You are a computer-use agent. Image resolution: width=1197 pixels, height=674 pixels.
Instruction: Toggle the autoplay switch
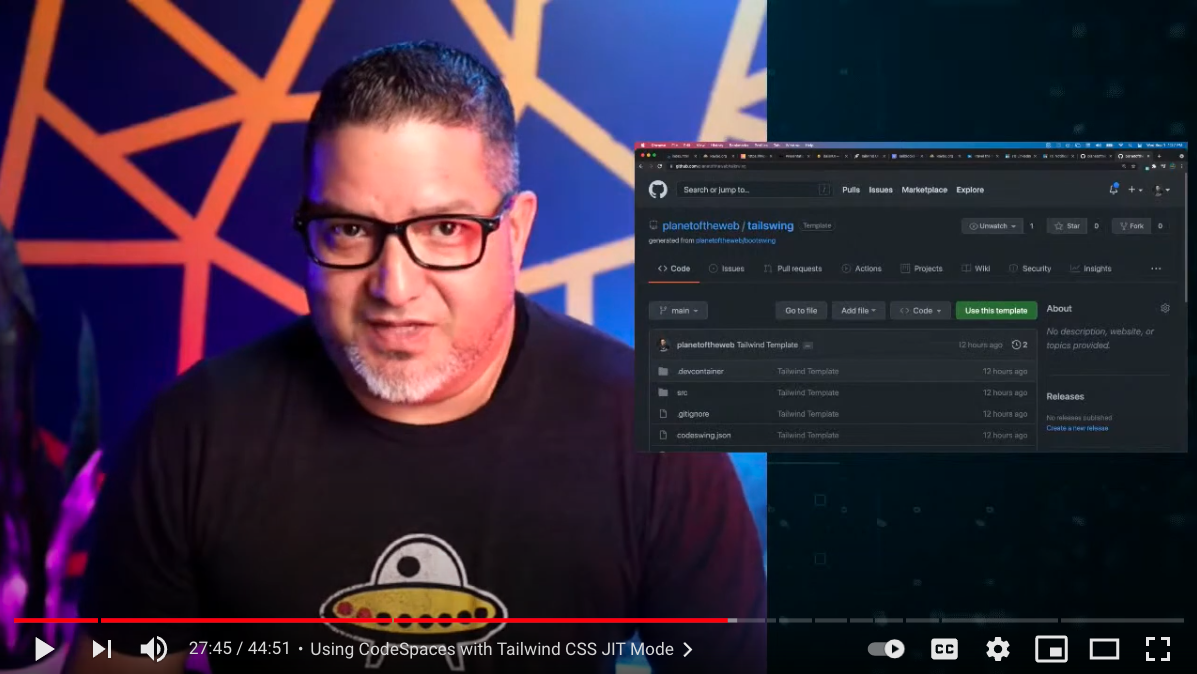point(886,649)
